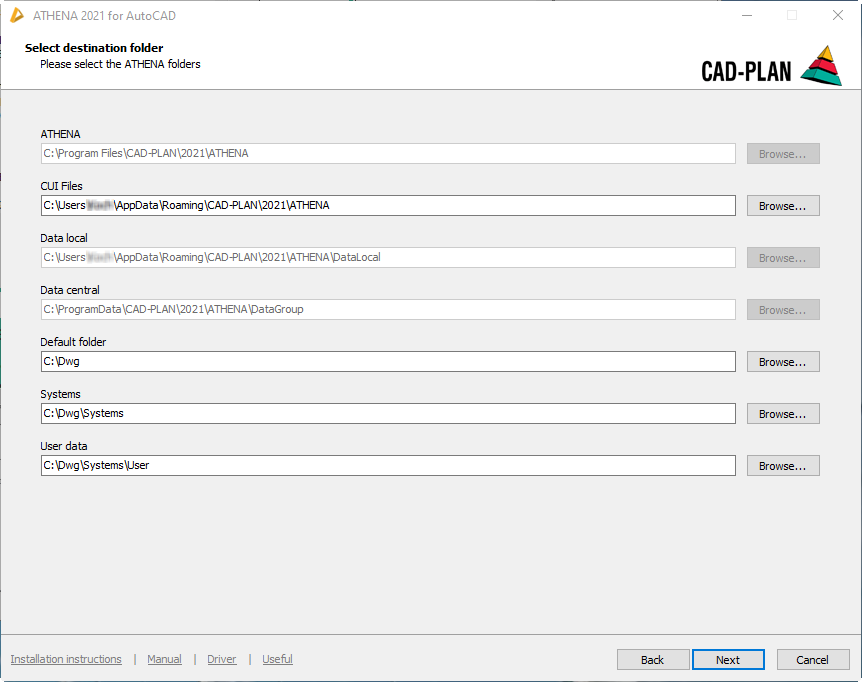This screenshot has height=682, width=862.
Task: Click the ATHENA app icon in title bar
Action: click(17, 15)
